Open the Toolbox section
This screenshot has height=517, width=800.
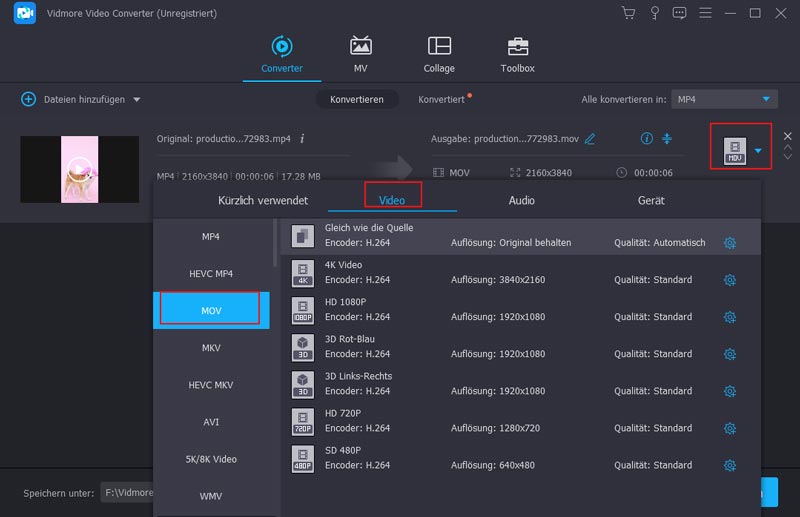coord(517,54)
